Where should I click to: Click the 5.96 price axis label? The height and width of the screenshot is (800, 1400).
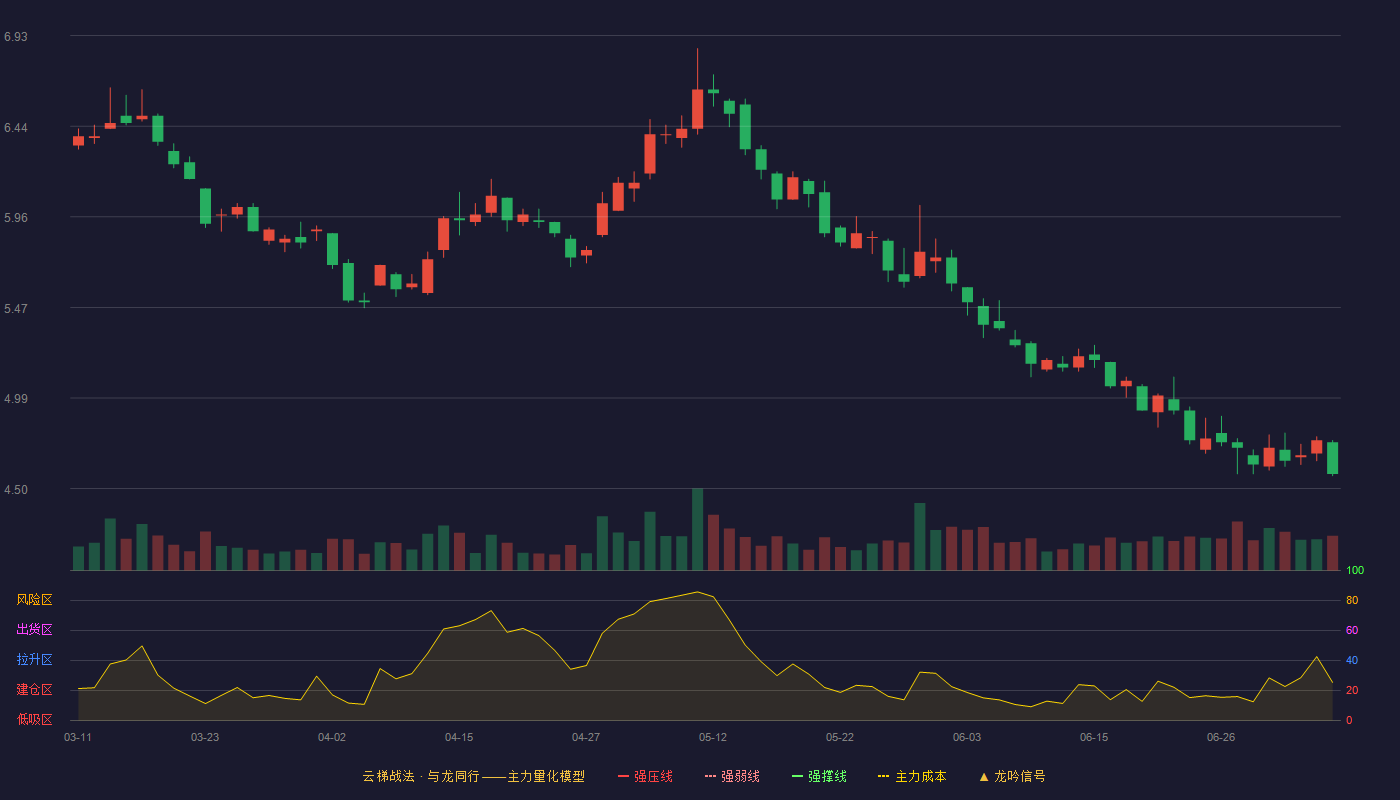[x=16, y=218]
